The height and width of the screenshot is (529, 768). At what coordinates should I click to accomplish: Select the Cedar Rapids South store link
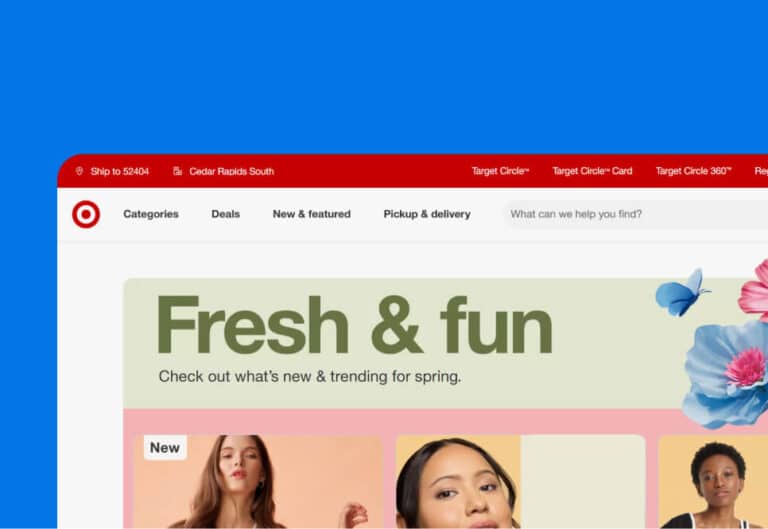(x=231, y=171)
